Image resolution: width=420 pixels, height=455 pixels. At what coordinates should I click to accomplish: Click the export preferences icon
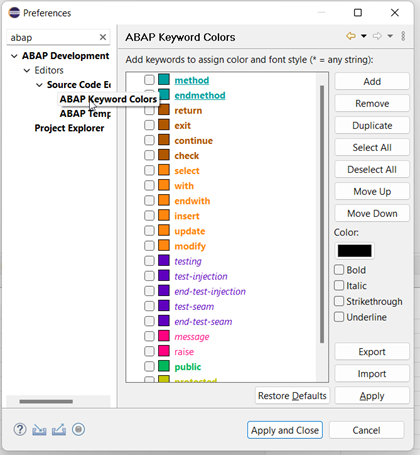[x=59, y=430]
